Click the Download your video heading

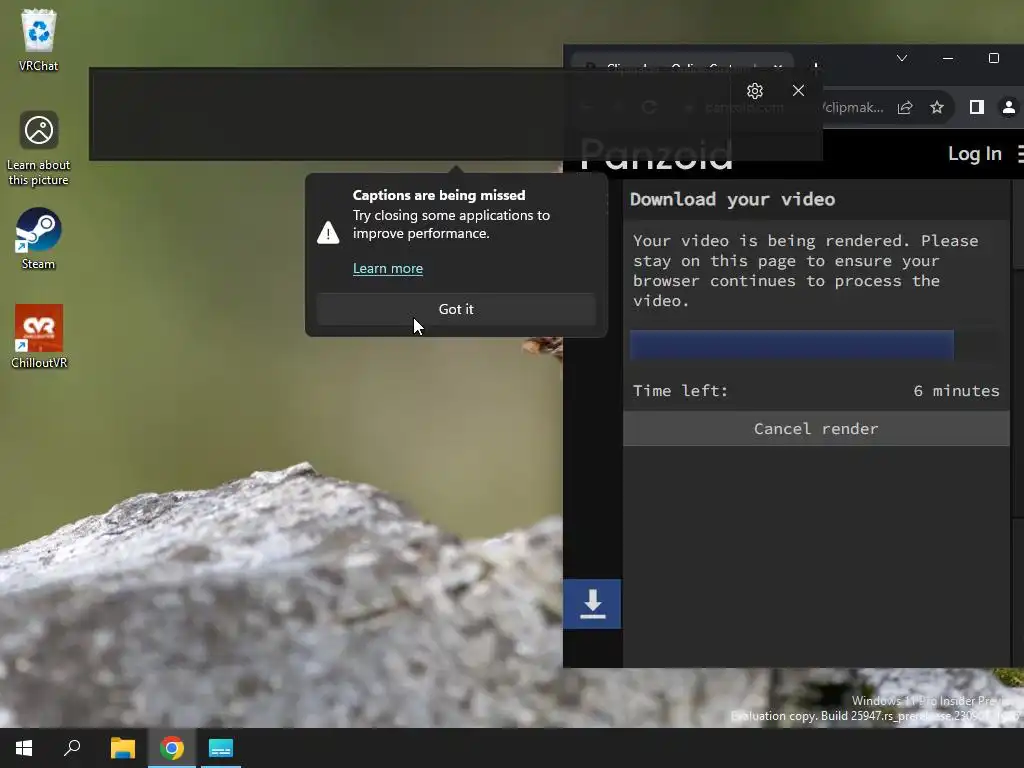(x=732, y=199)
